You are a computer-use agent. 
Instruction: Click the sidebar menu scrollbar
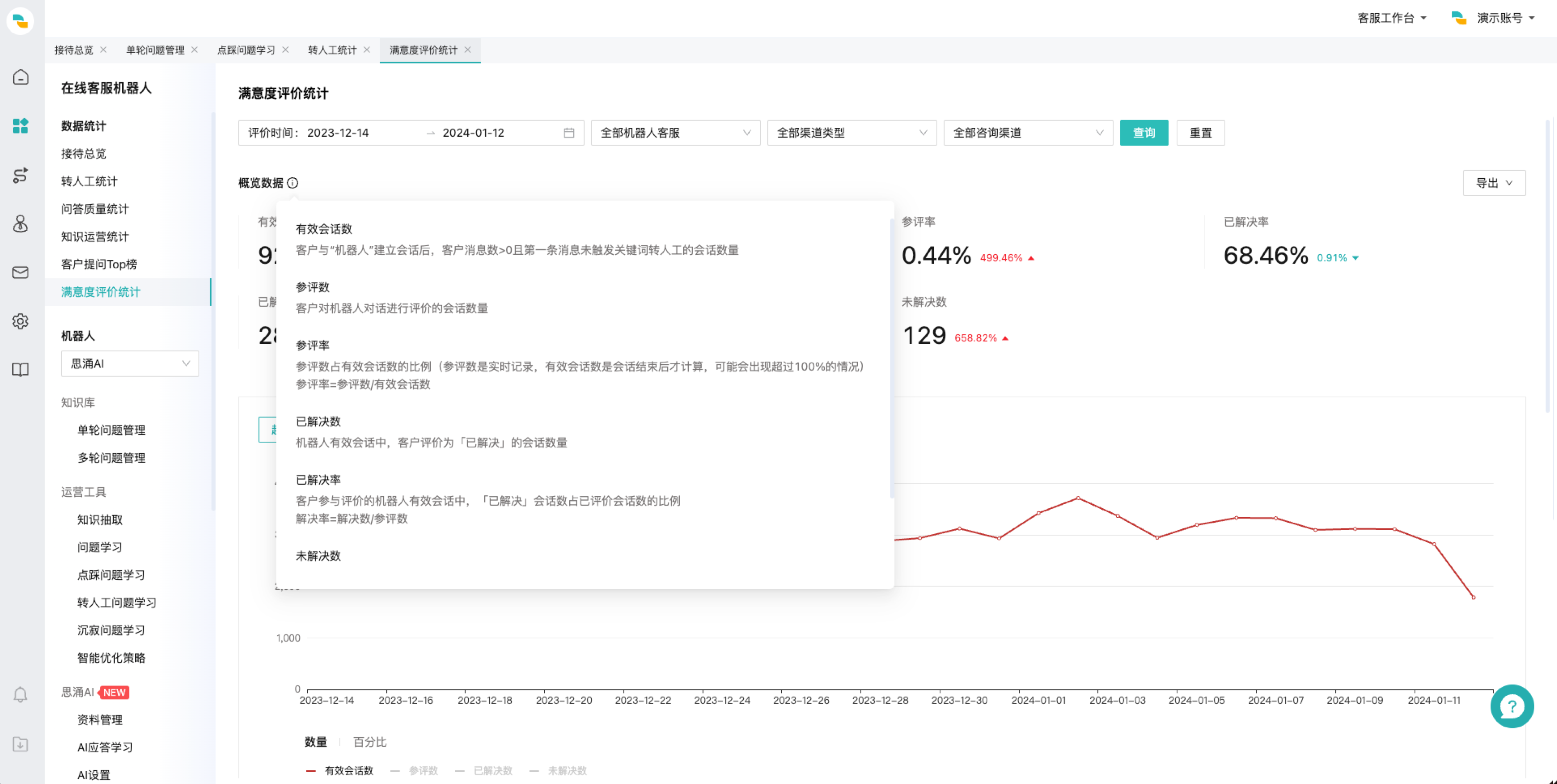[x=213, y=311]
